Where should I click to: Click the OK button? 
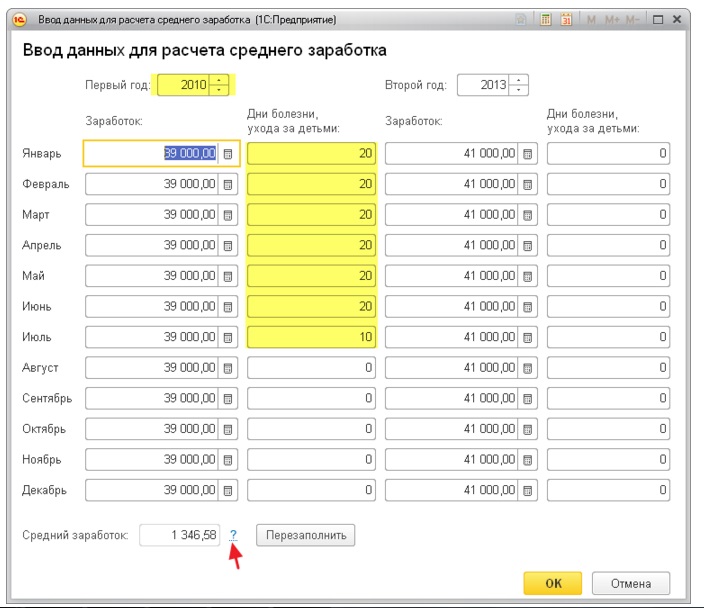[553, 583]
